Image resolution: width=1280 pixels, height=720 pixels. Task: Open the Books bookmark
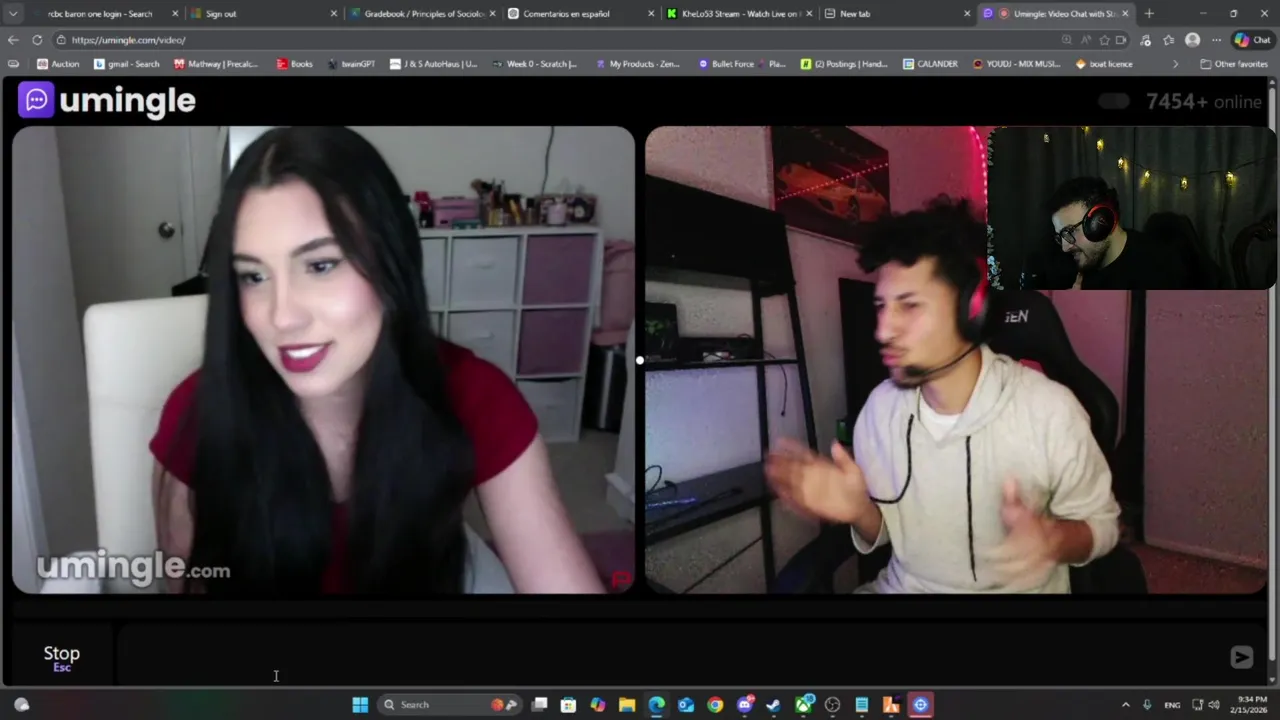point(295,64)
